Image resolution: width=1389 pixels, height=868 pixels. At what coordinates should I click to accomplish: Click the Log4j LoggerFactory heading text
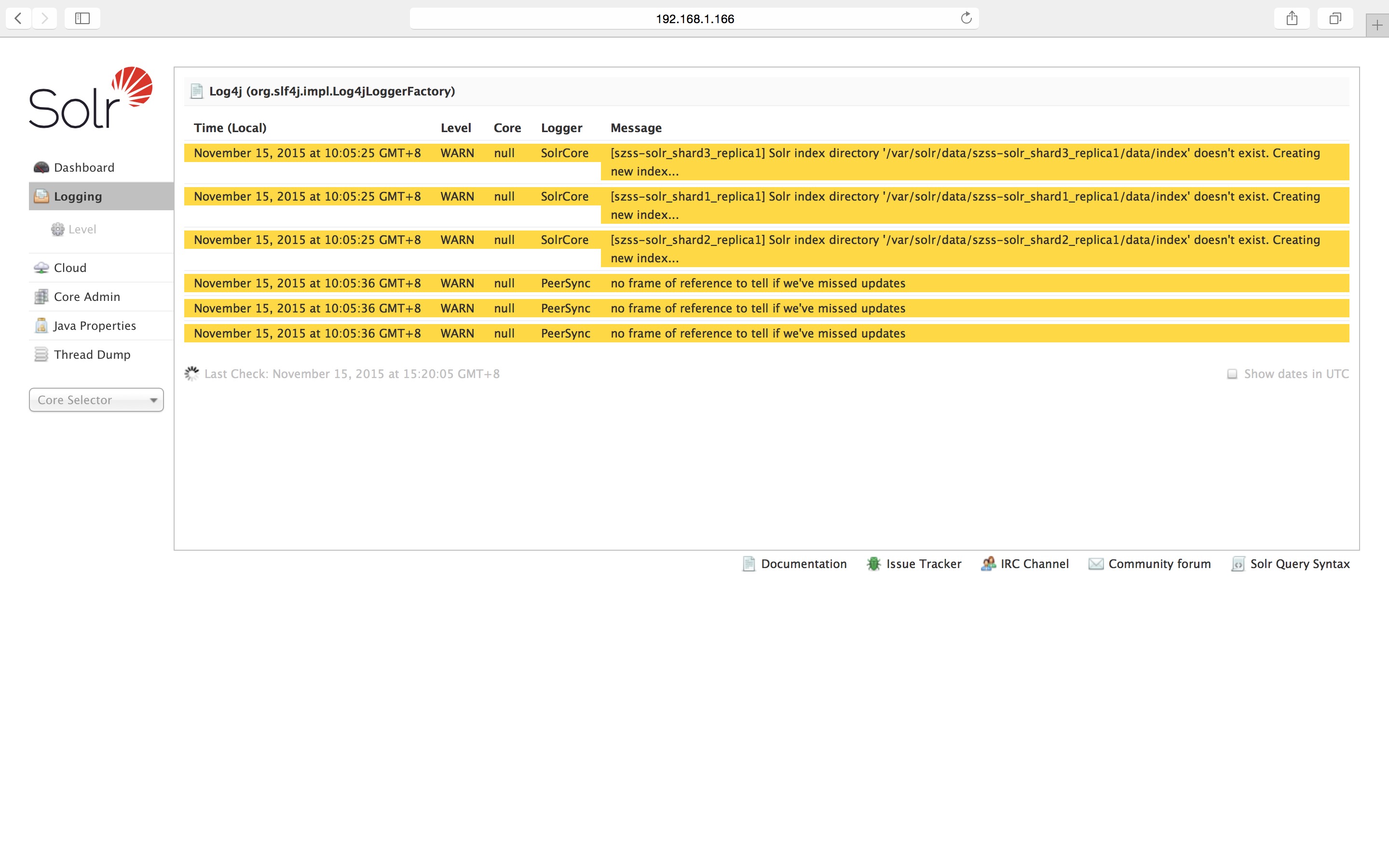tap(332, 91)
